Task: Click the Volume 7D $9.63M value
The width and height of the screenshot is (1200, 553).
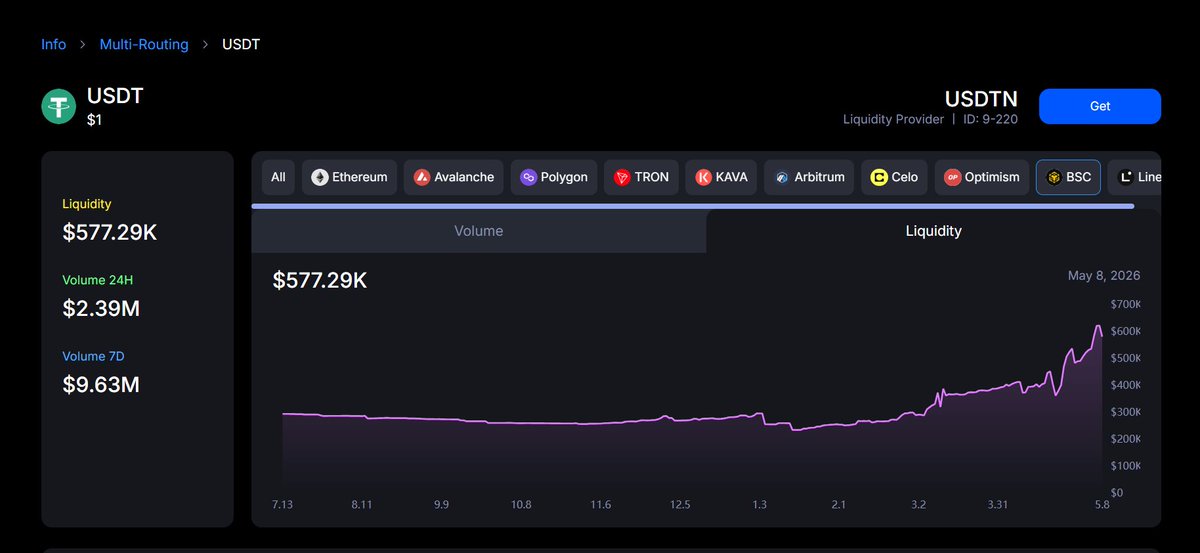Action: [x=101, y=384]
